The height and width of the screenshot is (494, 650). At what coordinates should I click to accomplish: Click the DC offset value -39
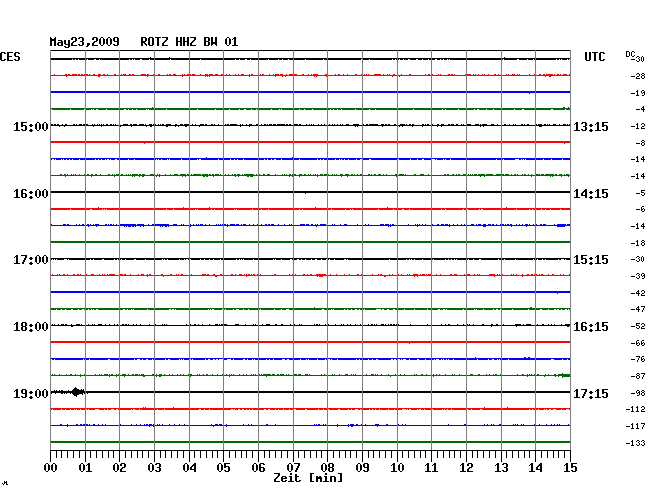click(x=638, y=276)
